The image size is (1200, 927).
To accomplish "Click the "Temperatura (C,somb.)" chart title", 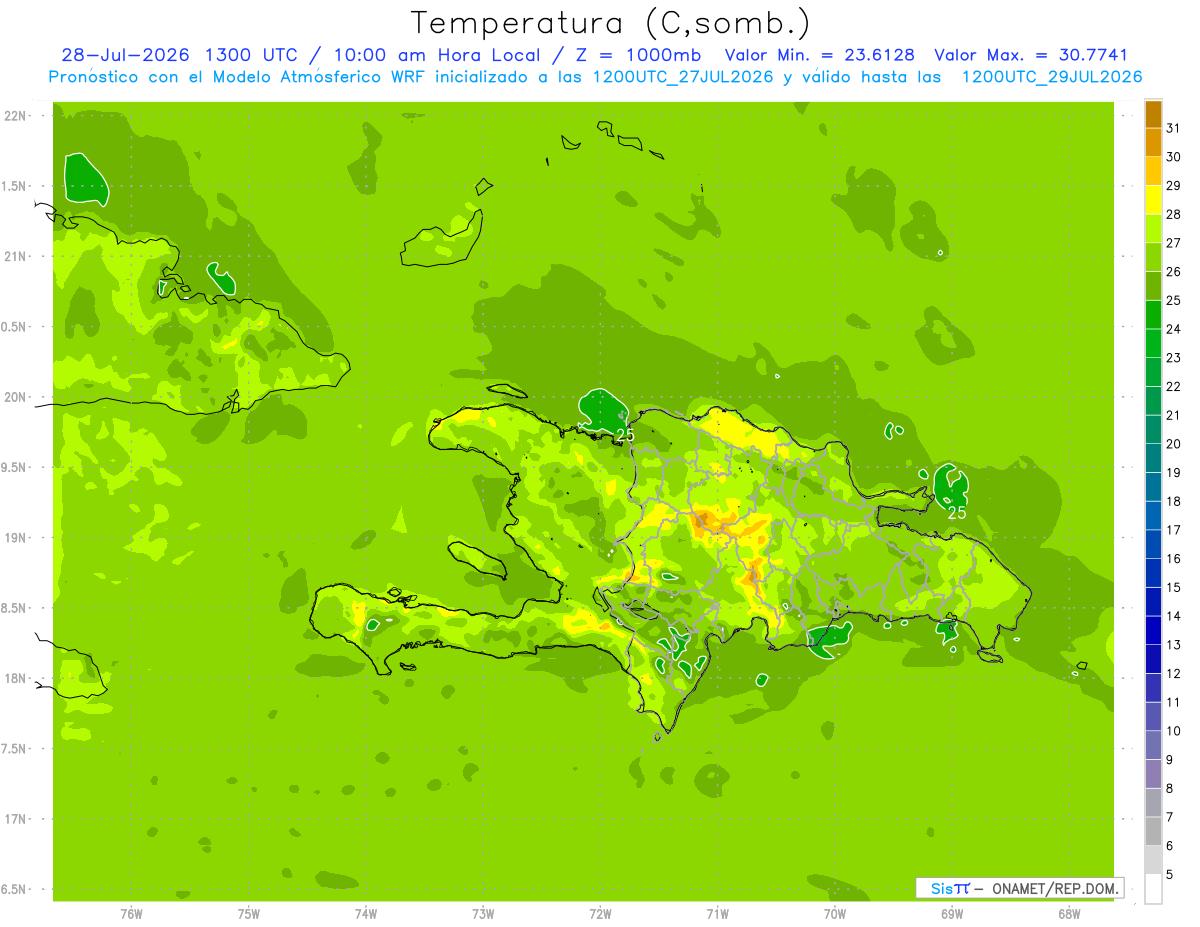I will (x=611, y=23).
